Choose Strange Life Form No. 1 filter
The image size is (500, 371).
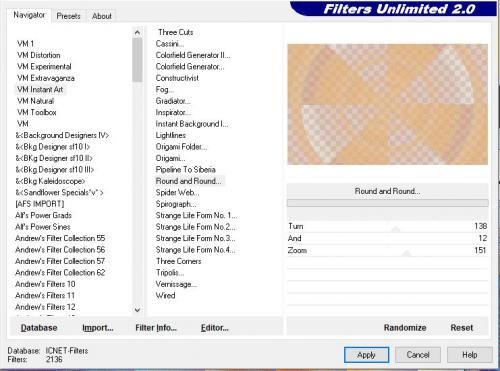(196, 215)
